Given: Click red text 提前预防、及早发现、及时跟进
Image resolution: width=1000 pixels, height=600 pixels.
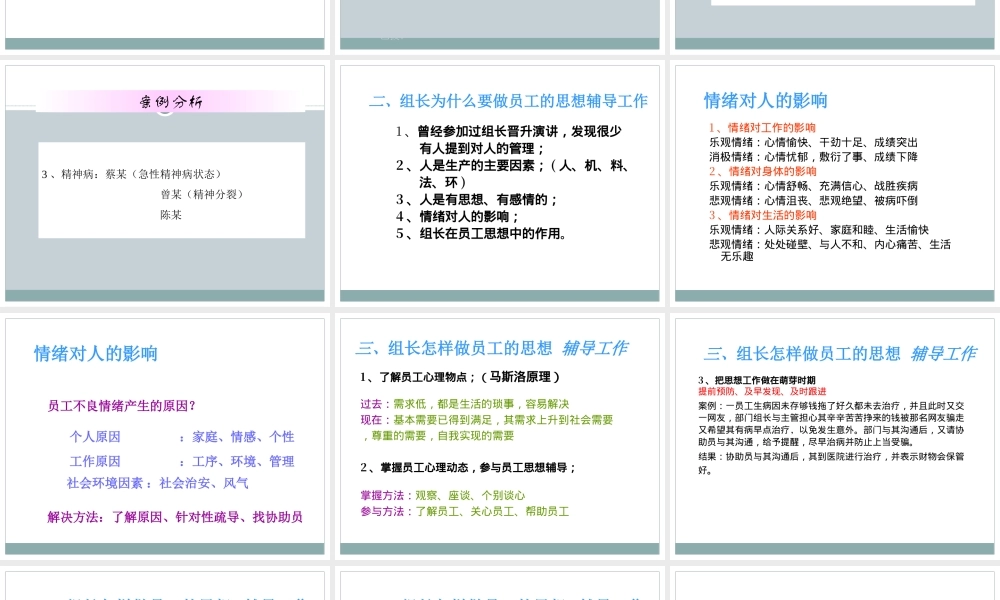Looking at the screenshot, I should [x=762, y=391].
